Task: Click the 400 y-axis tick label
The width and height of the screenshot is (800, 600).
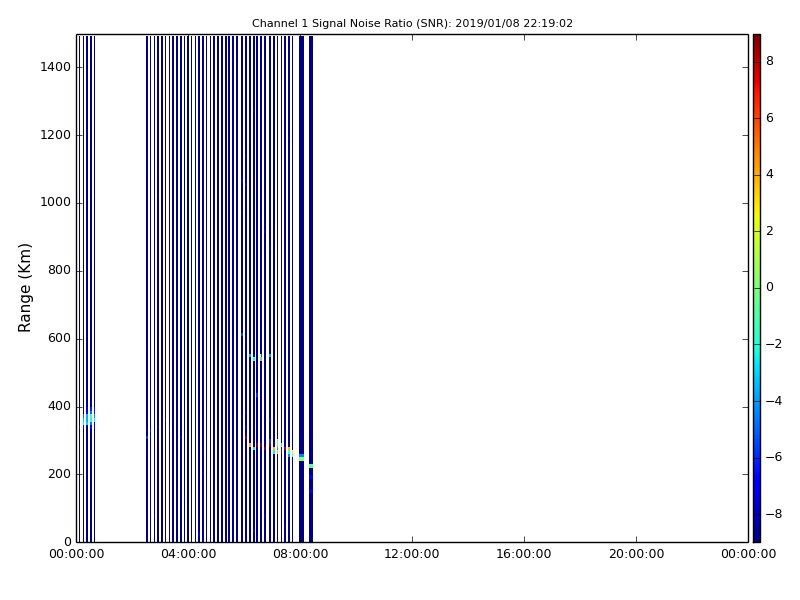Action: coord(59,406)
